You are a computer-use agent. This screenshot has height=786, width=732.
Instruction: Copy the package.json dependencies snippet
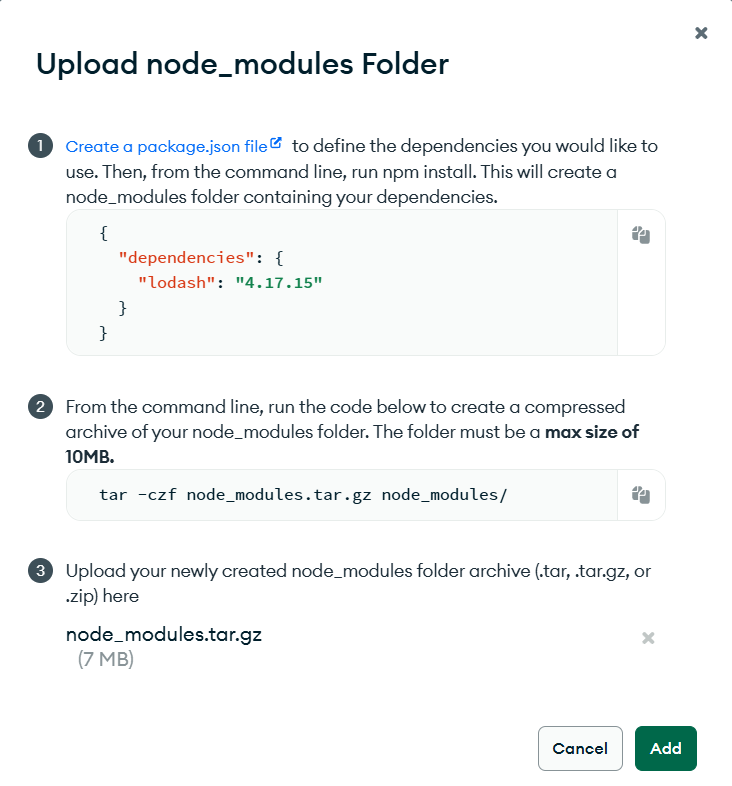641,235
